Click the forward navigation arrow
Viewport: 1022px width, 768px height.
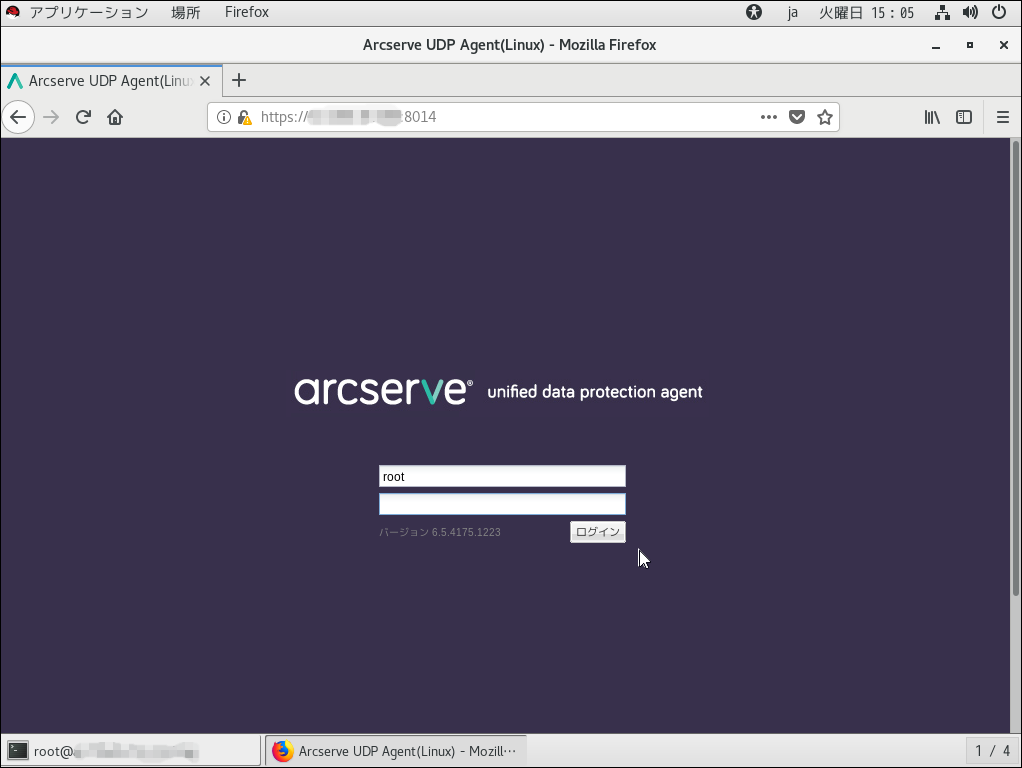[x=51, y=117]
